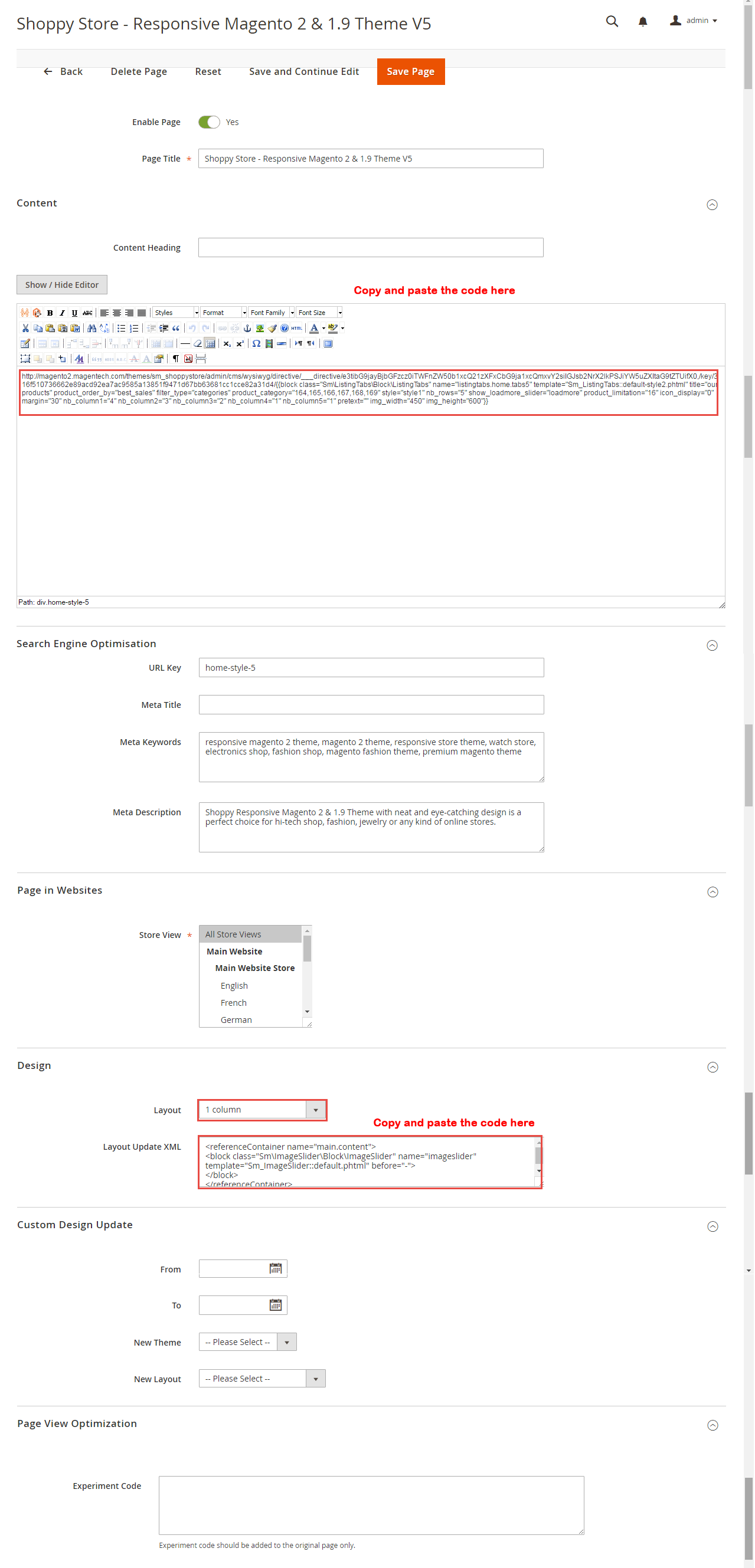Open Styles dropdown in editor

[x=175, y=313]
